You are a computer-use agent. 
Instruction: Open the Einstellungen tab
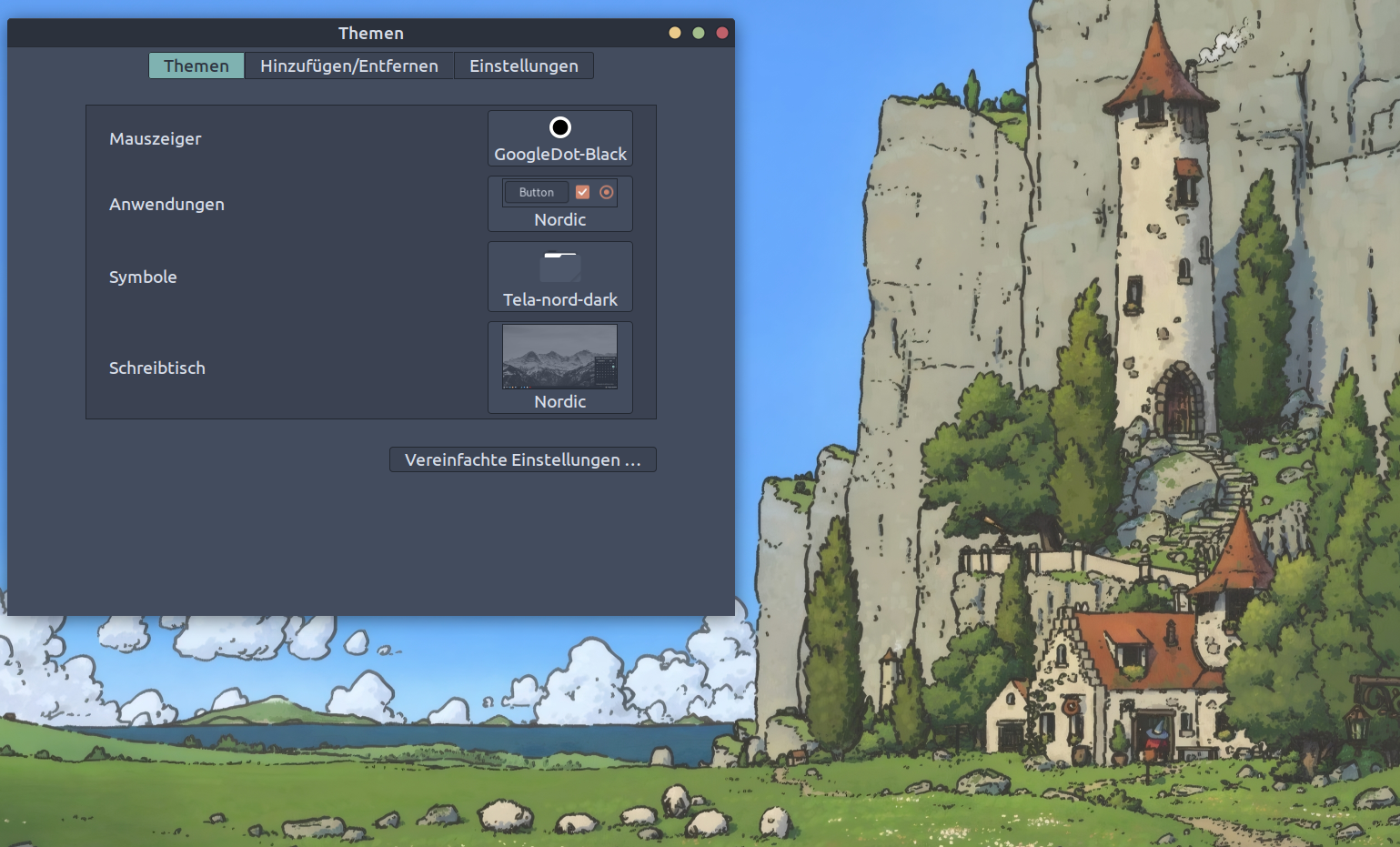coord(524,66)
